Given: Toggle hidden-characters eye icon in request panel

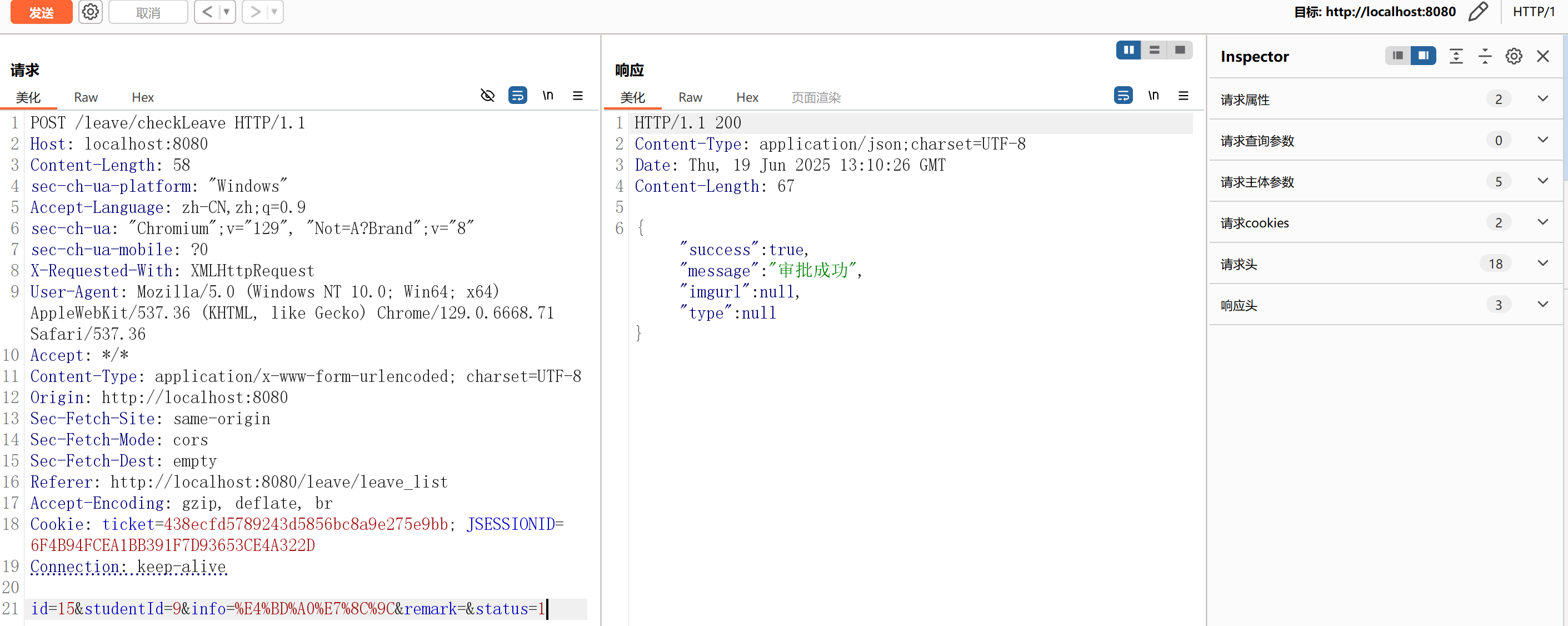Looking at the screenshot, I should [x=487, y=95].
